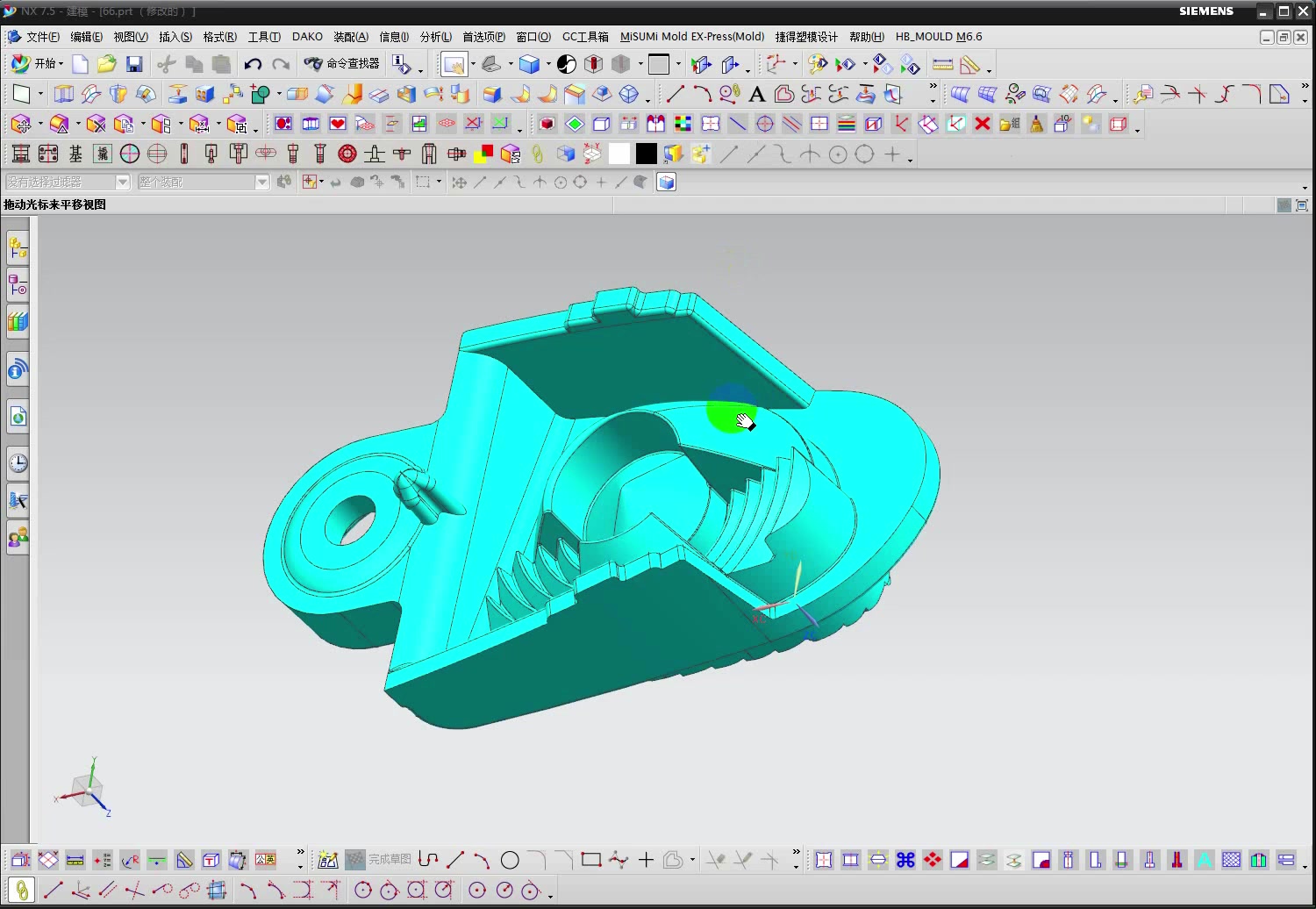Viewport: 1316px width, 909px height.
Task: Select the Line tool in curve toolbar
Action: (x=676, y=94)
